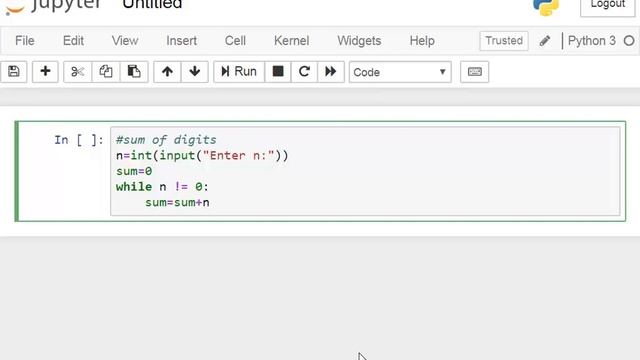The height and width of the screenshot is (360, 640).
Task: Click the 'n=int(input("Enter n:"))' line
Action: (202, 156)
